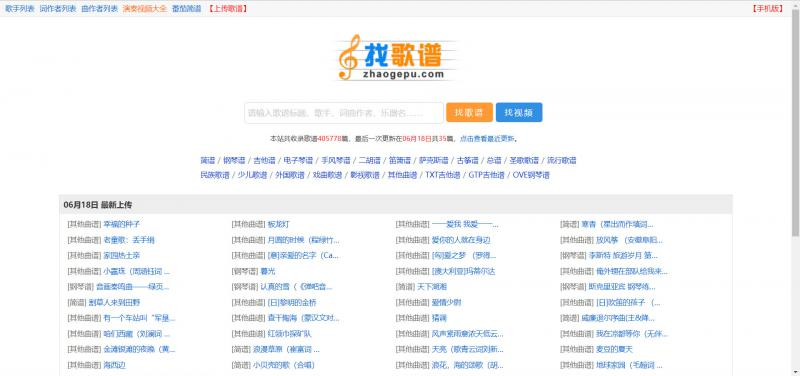The height and width of the screenshot is (376, 800).
Task: Open the 歌手列表 singer list link
Action: click(20, 9)
